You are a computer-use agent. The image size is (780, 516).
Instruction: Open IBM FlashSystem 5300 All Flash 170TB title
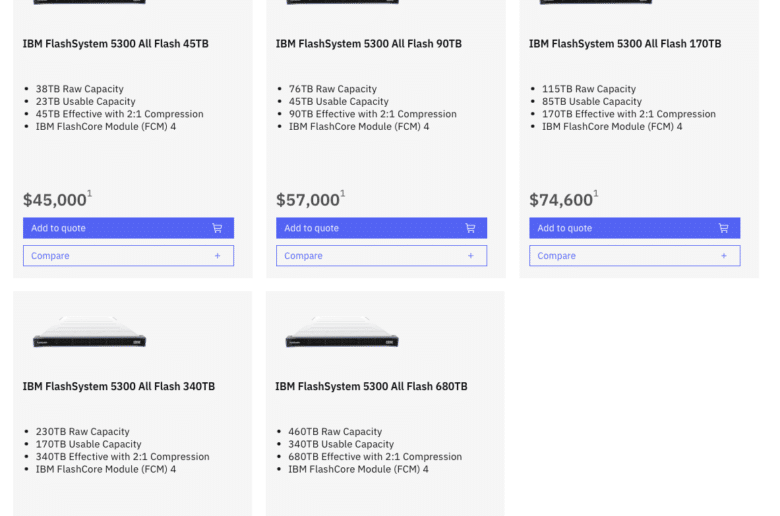coord(625,44)
